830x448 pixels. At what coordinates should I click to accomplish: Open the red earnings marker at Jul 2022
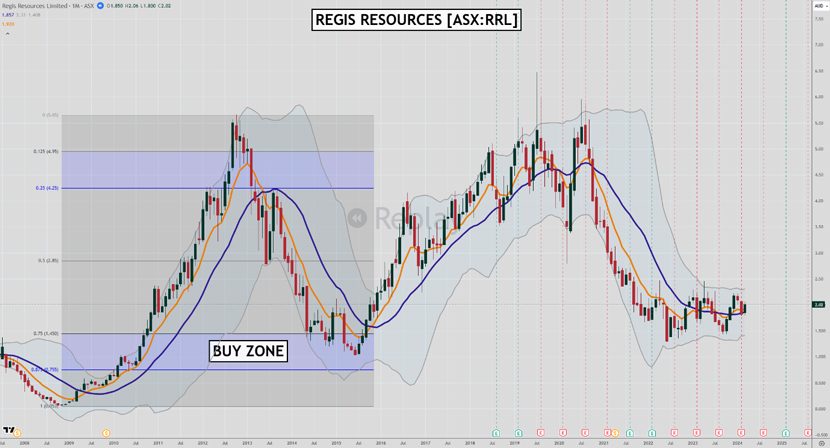tap(674, 433)
